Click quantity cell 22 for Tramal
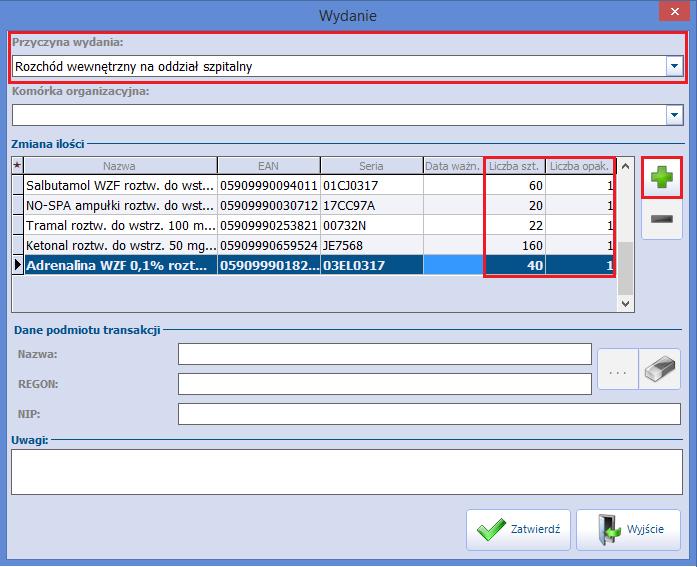 click(x=515, y=225)
